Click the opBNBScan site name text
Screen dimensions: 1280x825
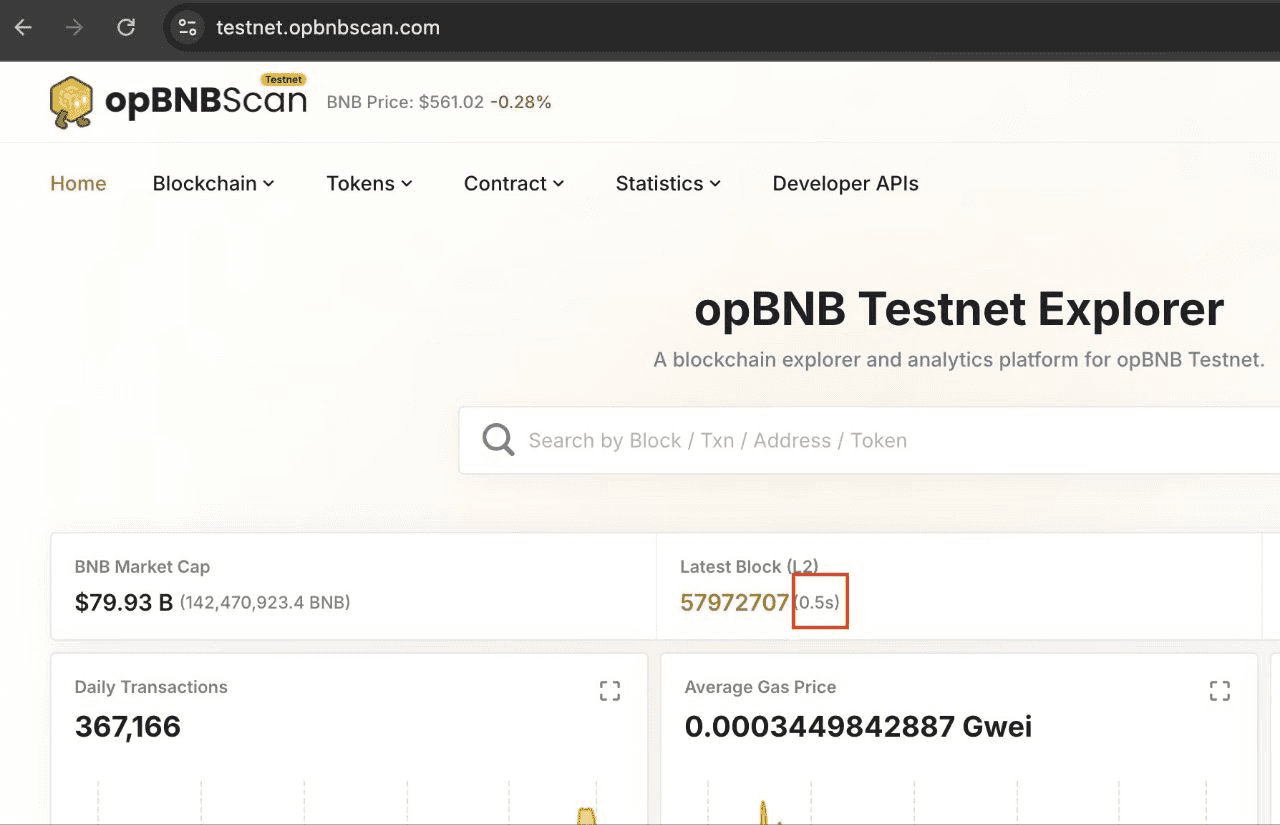click(x=205, y=102)
